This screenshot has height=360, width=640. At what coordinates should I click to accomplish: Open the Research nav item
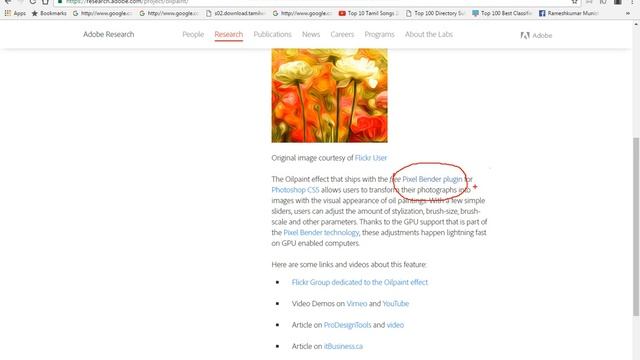[229, 34]
